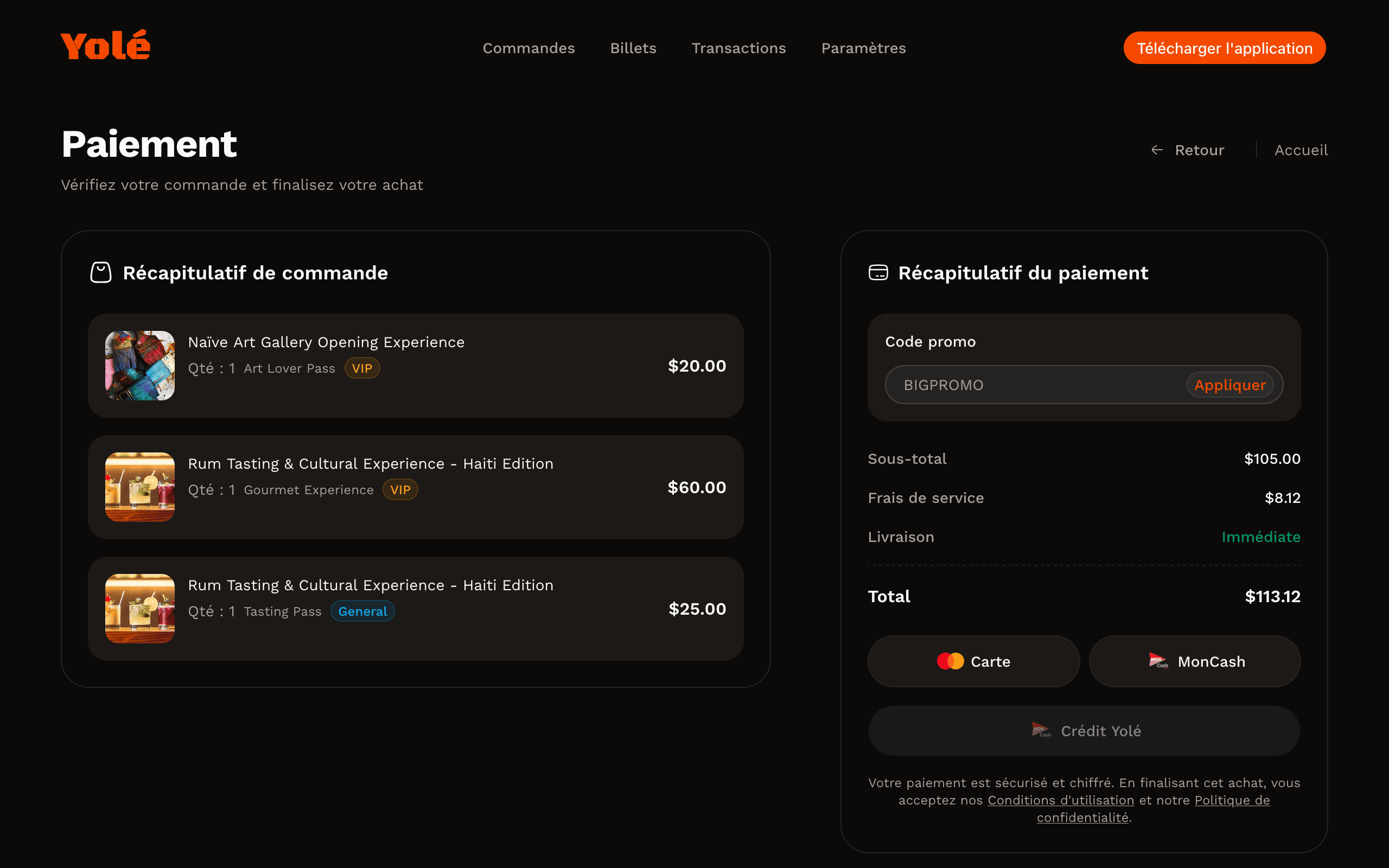Click the General badge on Tasting Pass

pos(362,611)
